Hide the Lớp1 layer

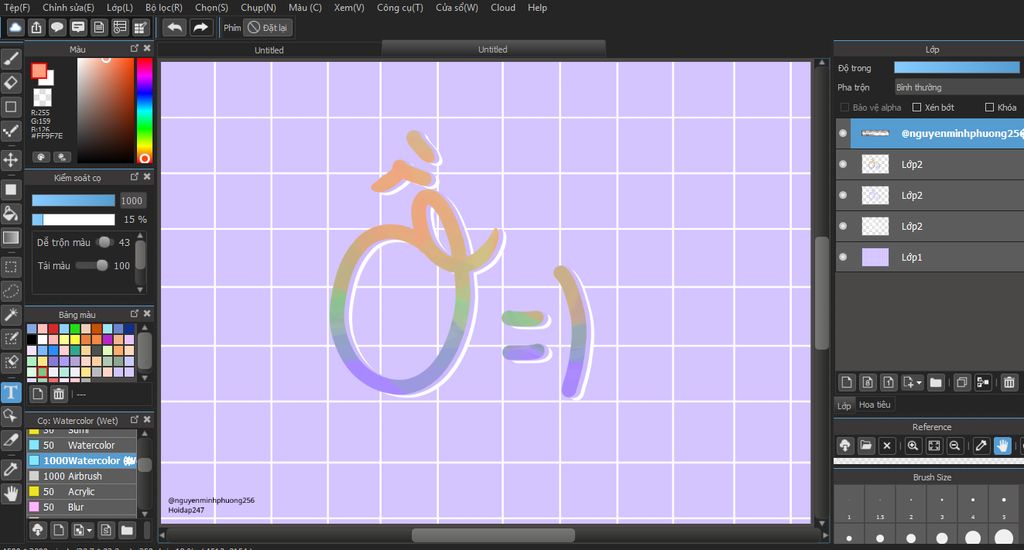(843, 257)
